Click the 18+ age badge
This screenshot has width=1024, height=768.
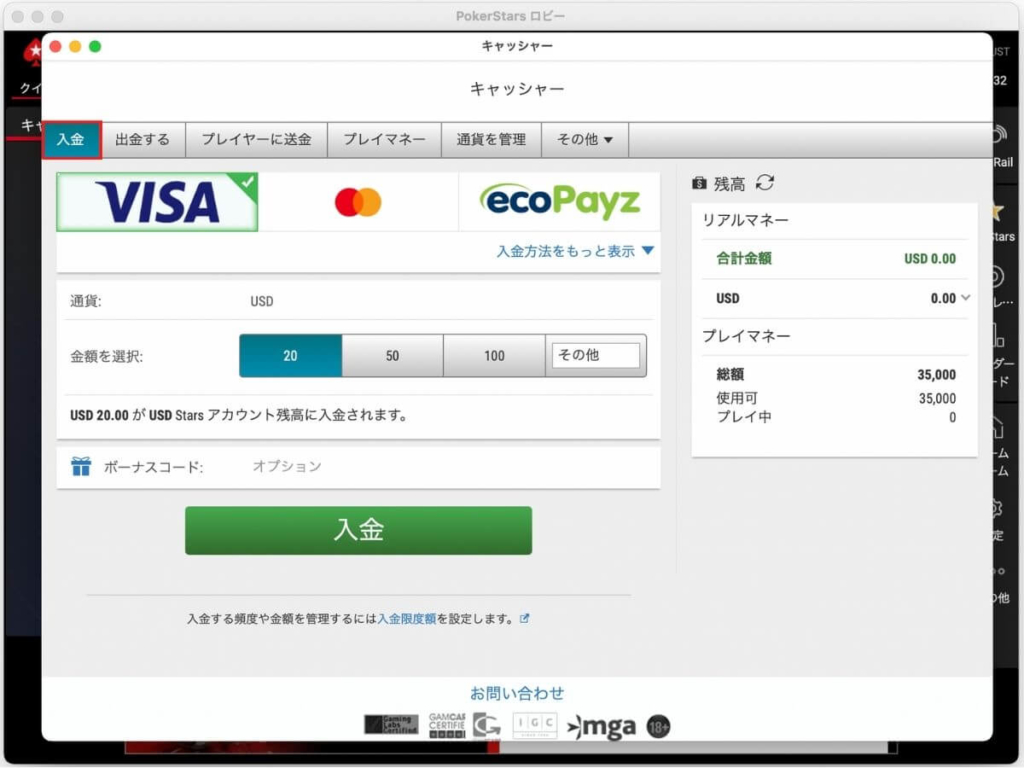click(x=658, y=726)
